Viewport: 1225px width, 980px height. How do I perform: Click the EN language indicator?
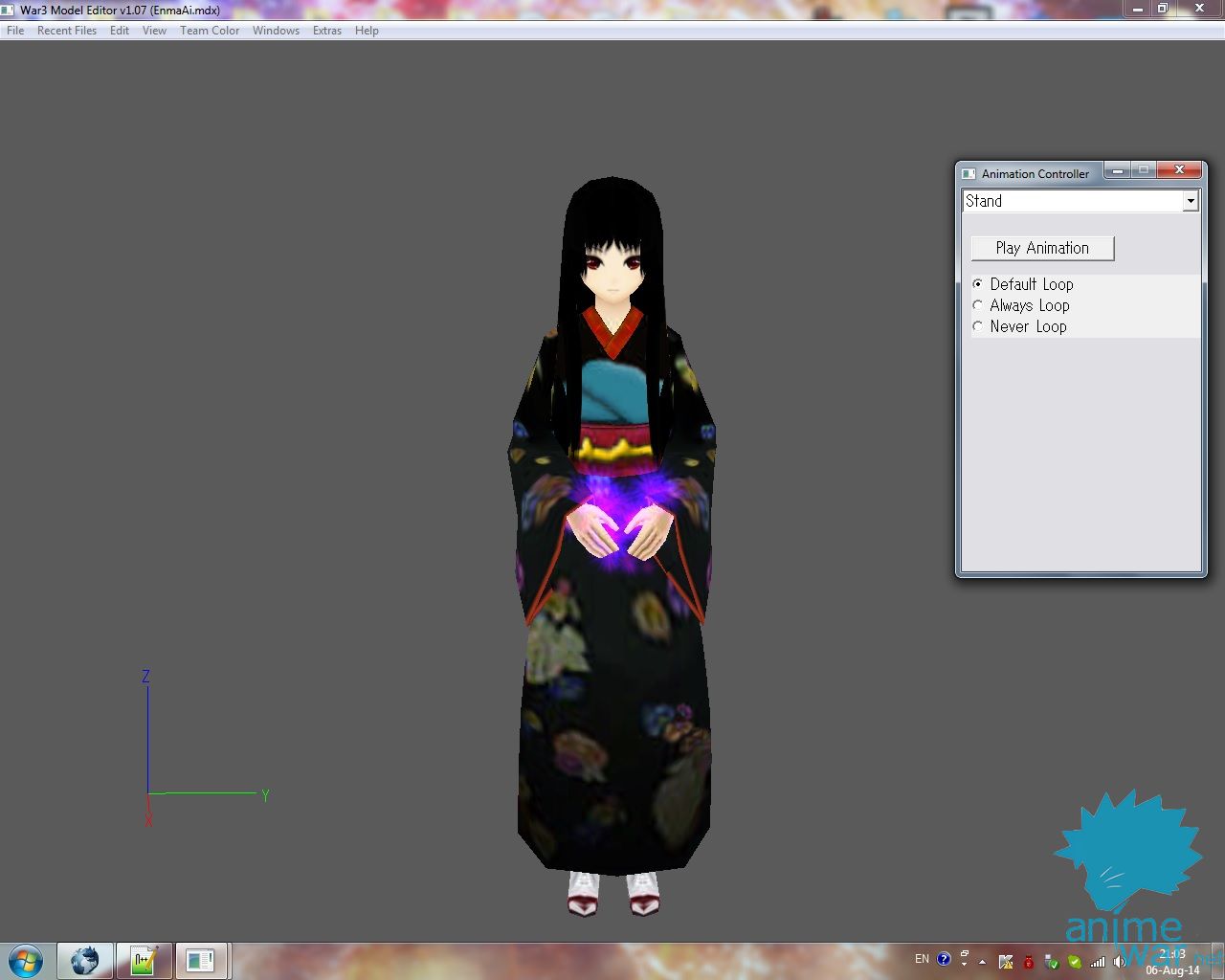click(x=922, y=959)
